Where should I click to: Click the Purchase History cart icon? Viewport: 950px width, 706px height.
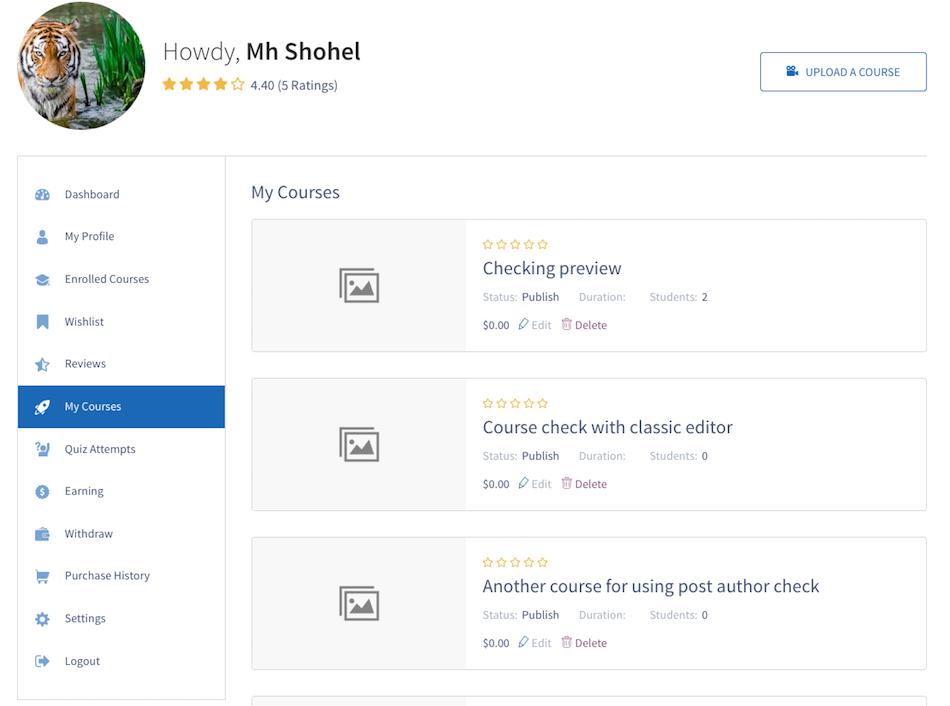[42, 576]
